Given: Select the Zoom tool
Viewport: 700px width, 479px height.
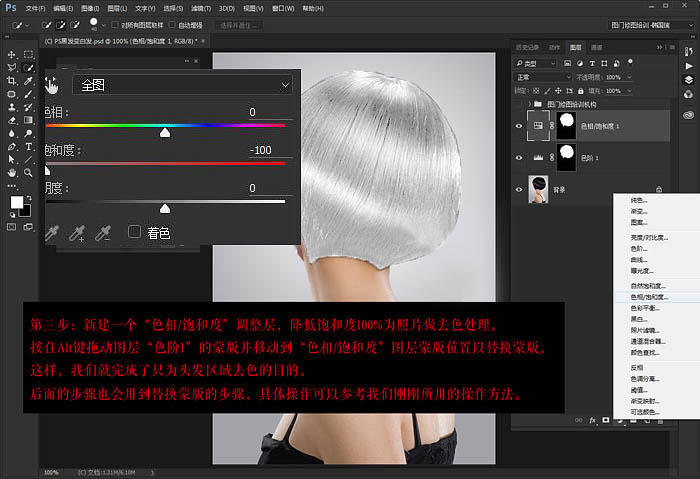Looking at the screenshot, I should coord(29,172).
